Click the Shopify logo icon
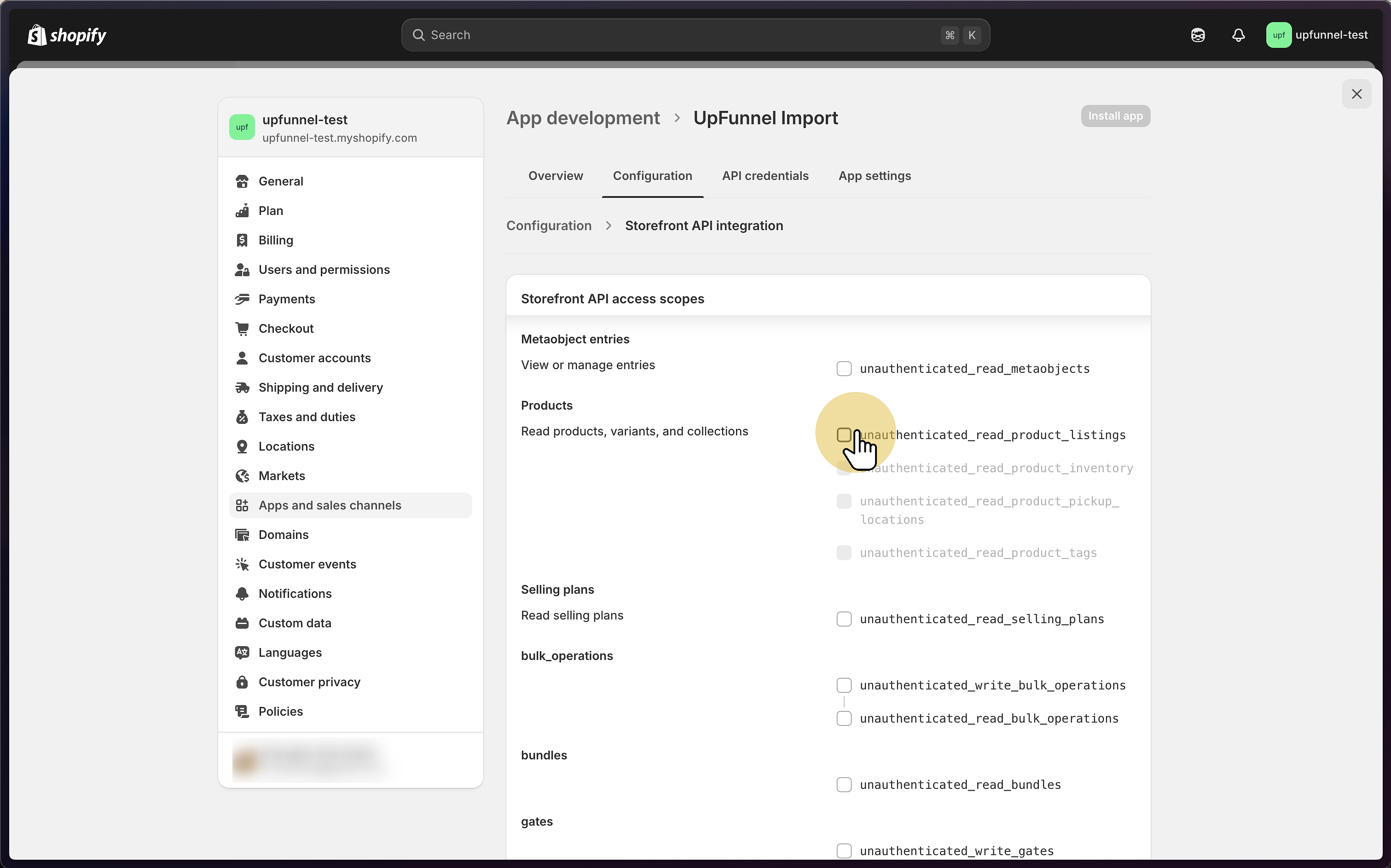The width and height of the screenshot is (1391, 868). click(37, 35)
